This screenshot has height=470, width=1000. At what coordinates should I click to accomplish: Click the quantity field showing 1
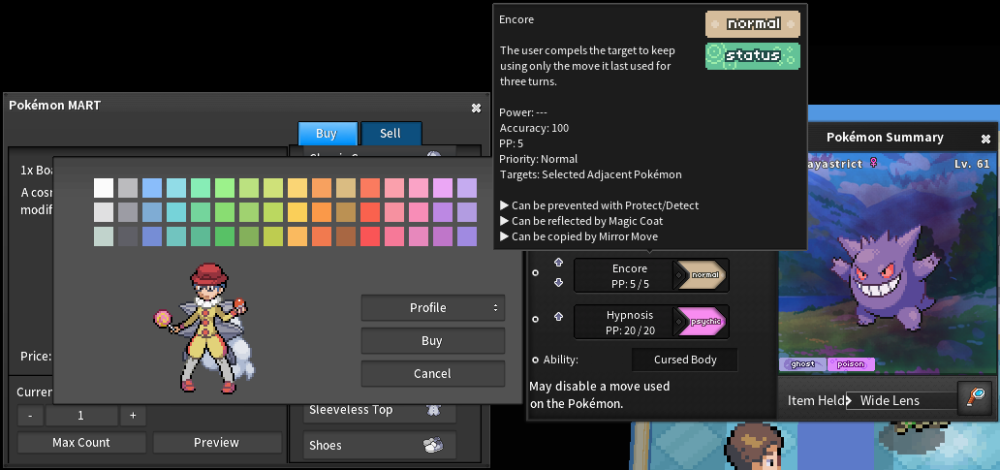[81, 416]
